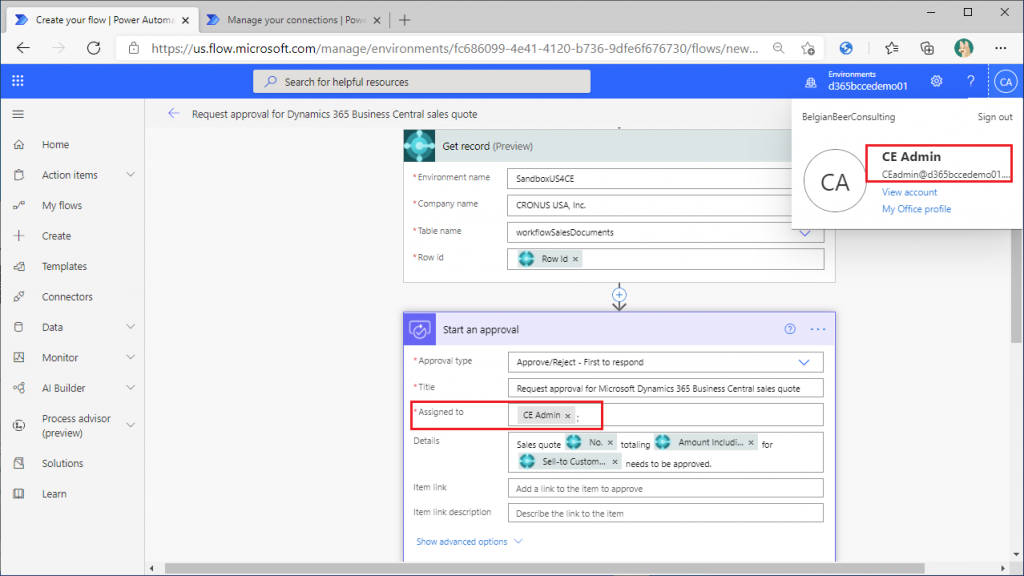Viewport: 1024px width, 576px height.
Task: Open help for Start an approval
Action: (x=790, y=329)
